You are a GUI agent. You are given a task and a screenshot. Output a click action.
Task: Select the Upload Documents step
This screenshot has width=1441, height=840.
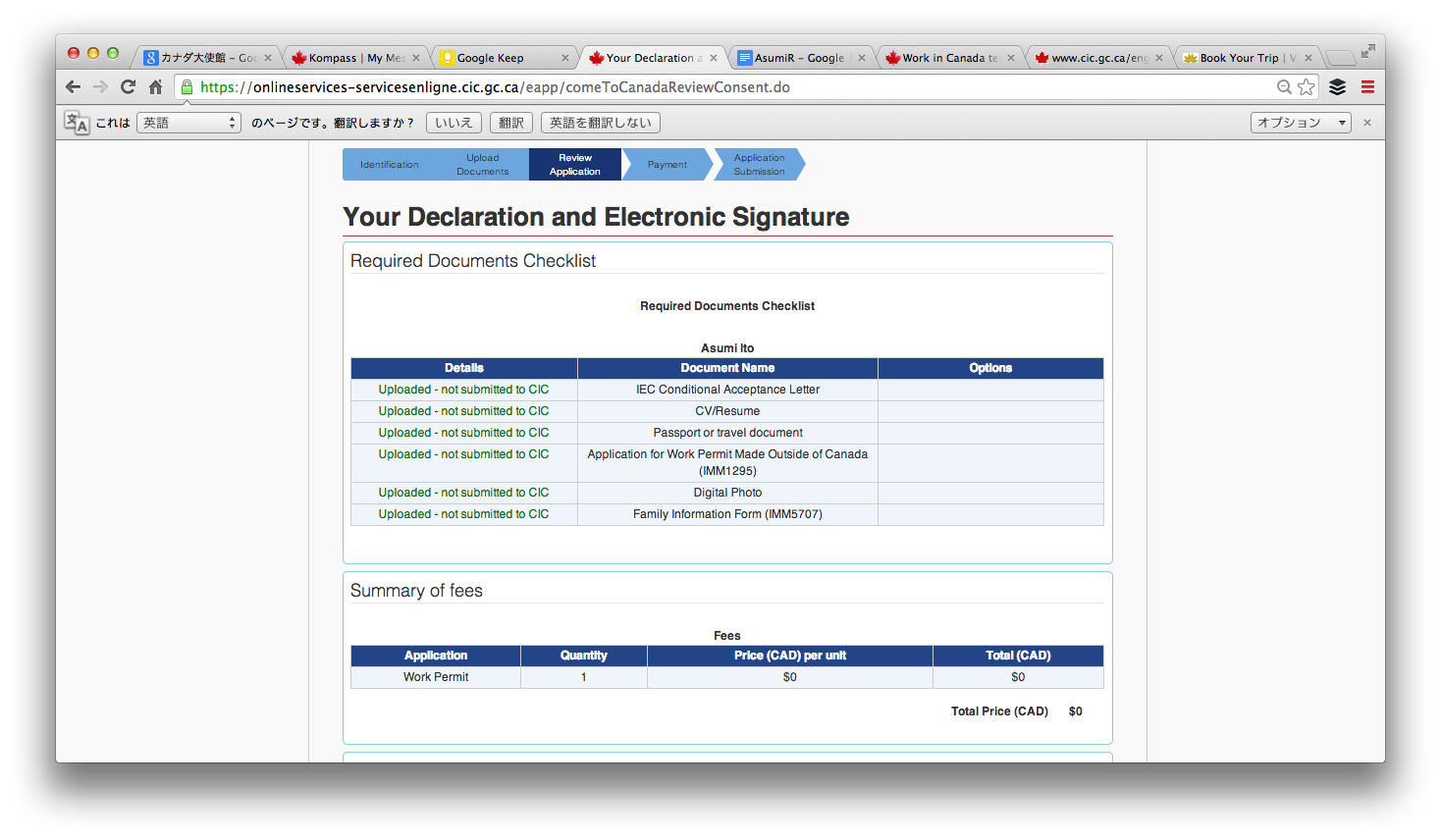482,165
